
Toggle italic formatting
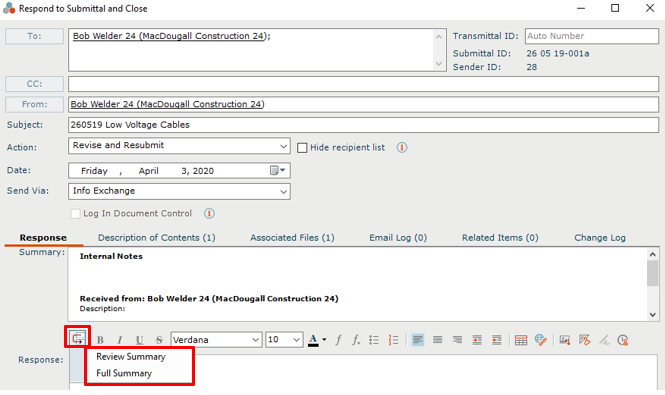point(120,340)
